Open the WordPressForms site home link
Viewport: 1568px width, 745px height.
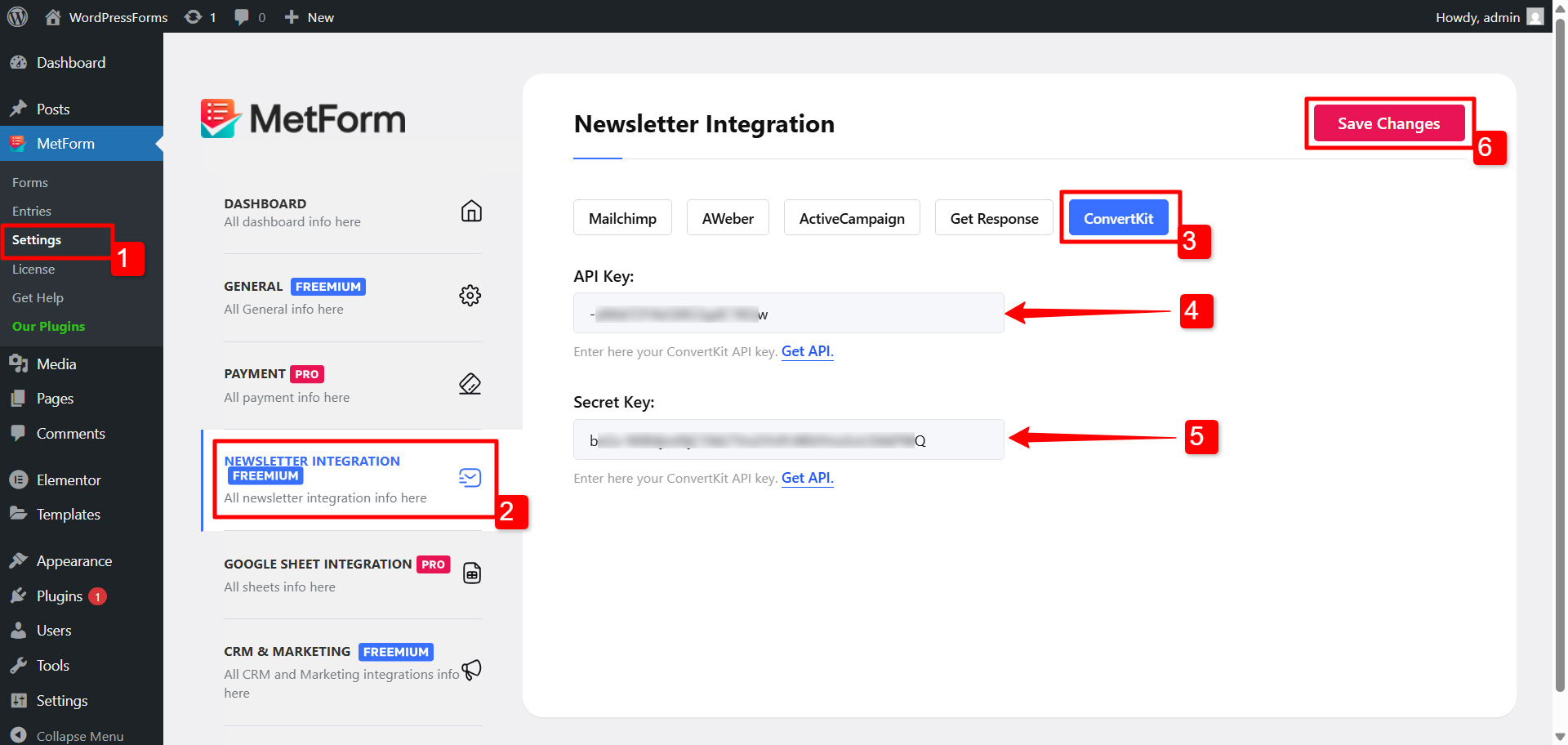[x=106, y=17]
